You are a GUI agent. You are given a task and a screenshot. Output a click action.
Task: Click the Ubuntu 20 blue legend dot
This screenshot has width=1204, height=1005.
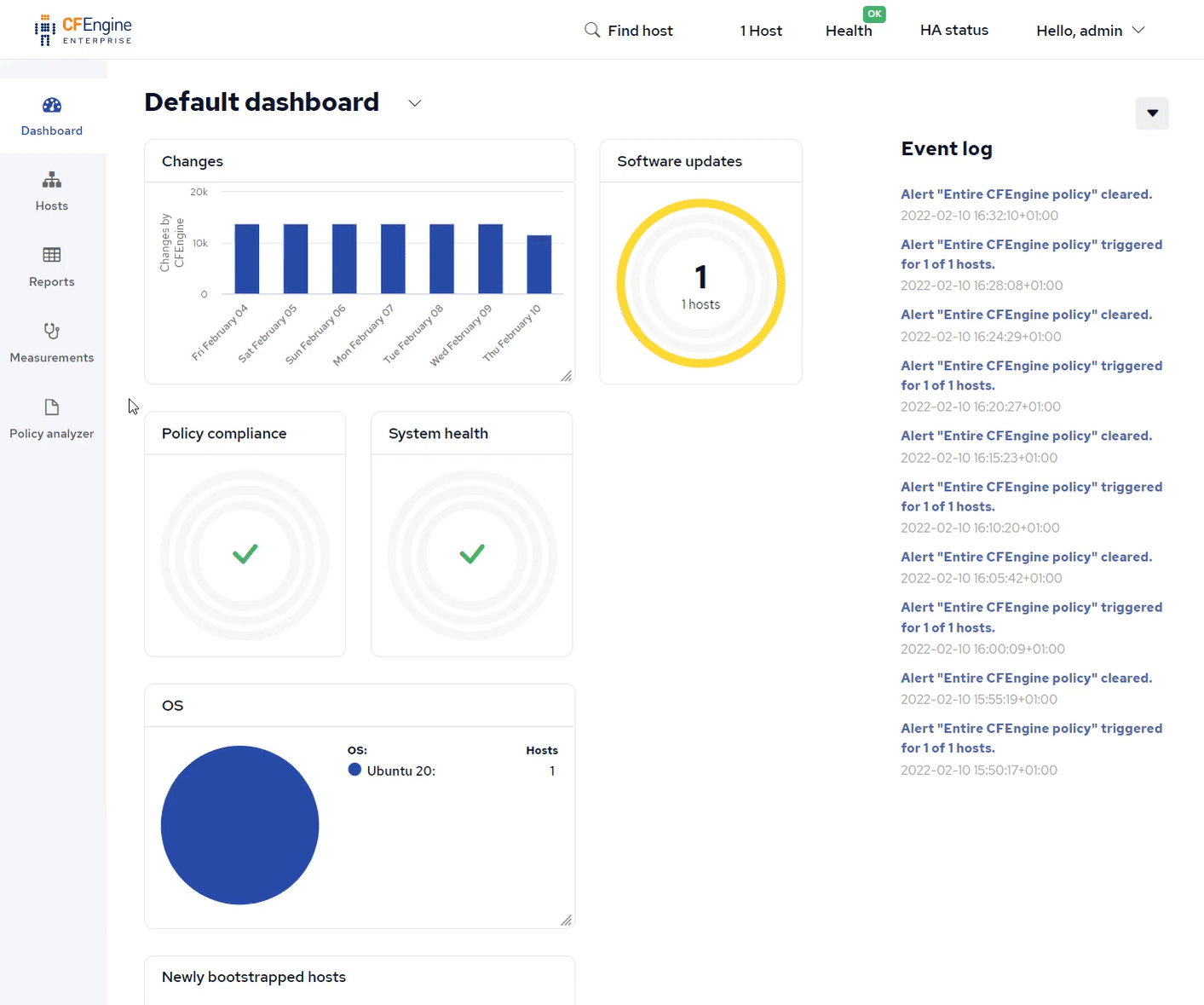[x=354, y=770]
